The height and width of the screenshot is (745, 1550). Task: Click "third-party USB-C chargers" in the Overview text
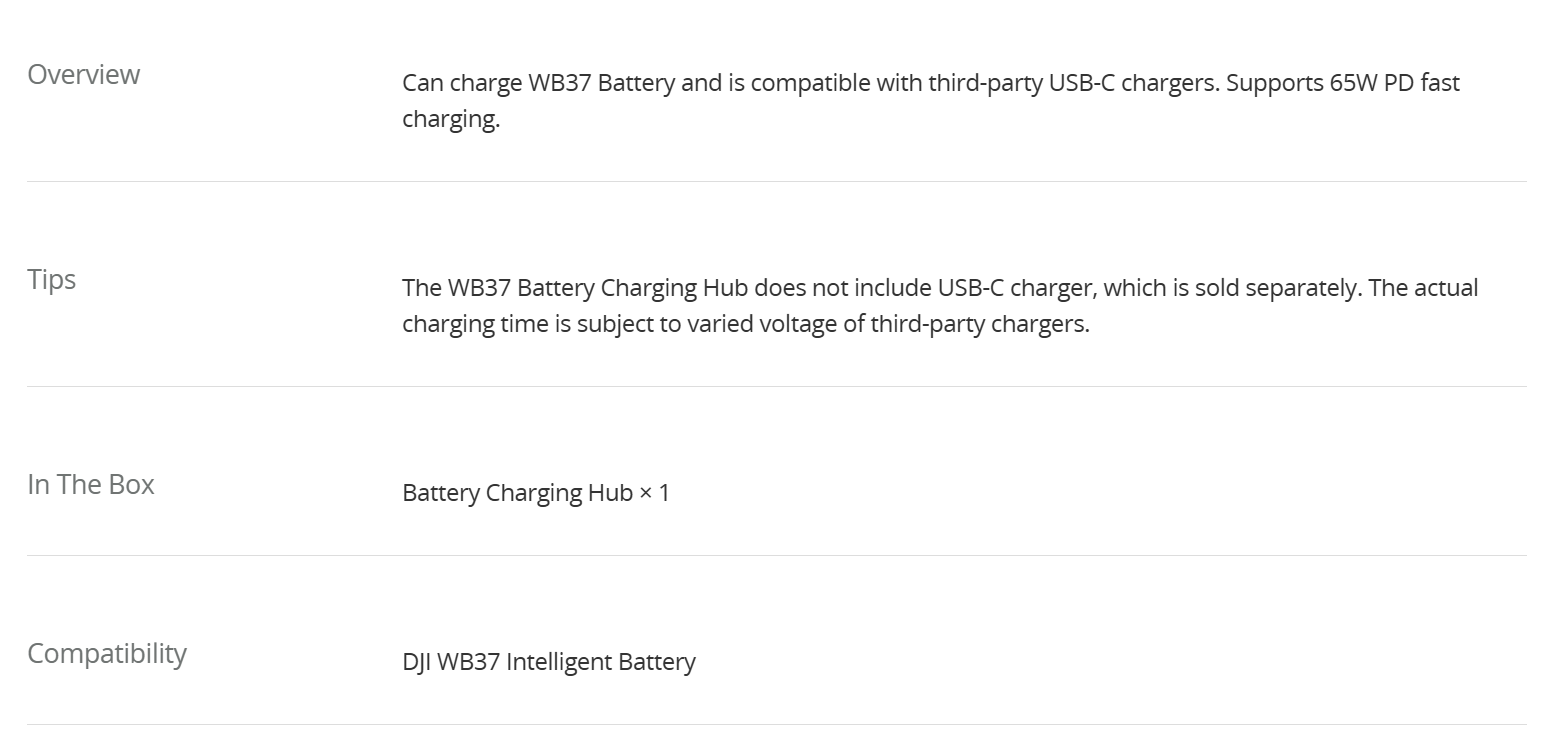pyautogui.click(x=1073, y=83)
